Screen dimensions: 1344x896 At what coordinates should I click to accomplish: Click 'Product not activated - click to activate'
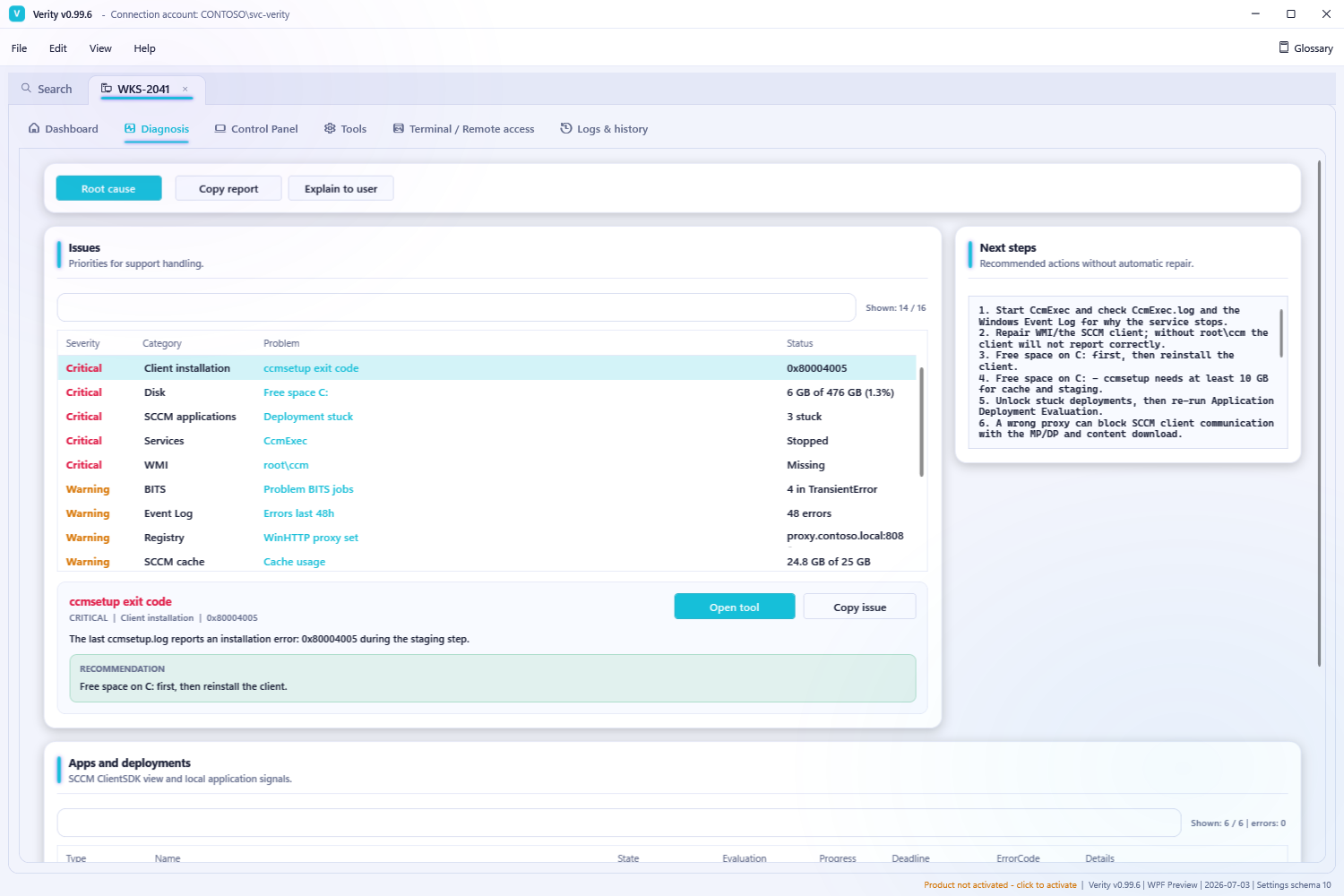coord(1000,885)
